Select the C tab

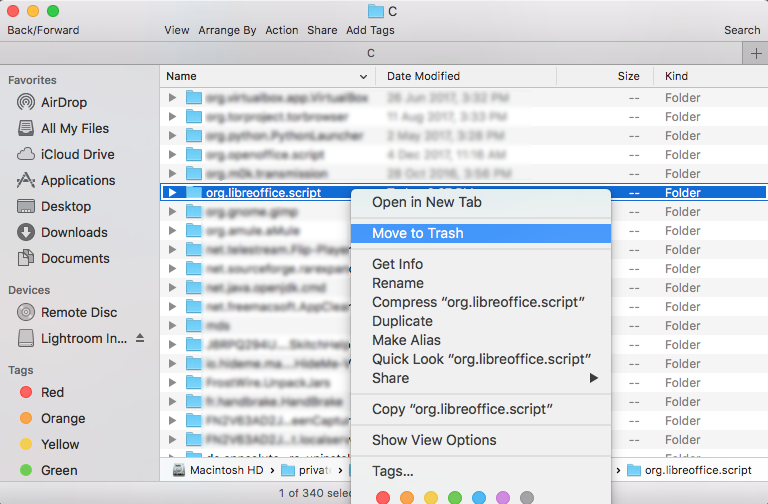pos(371,53)
